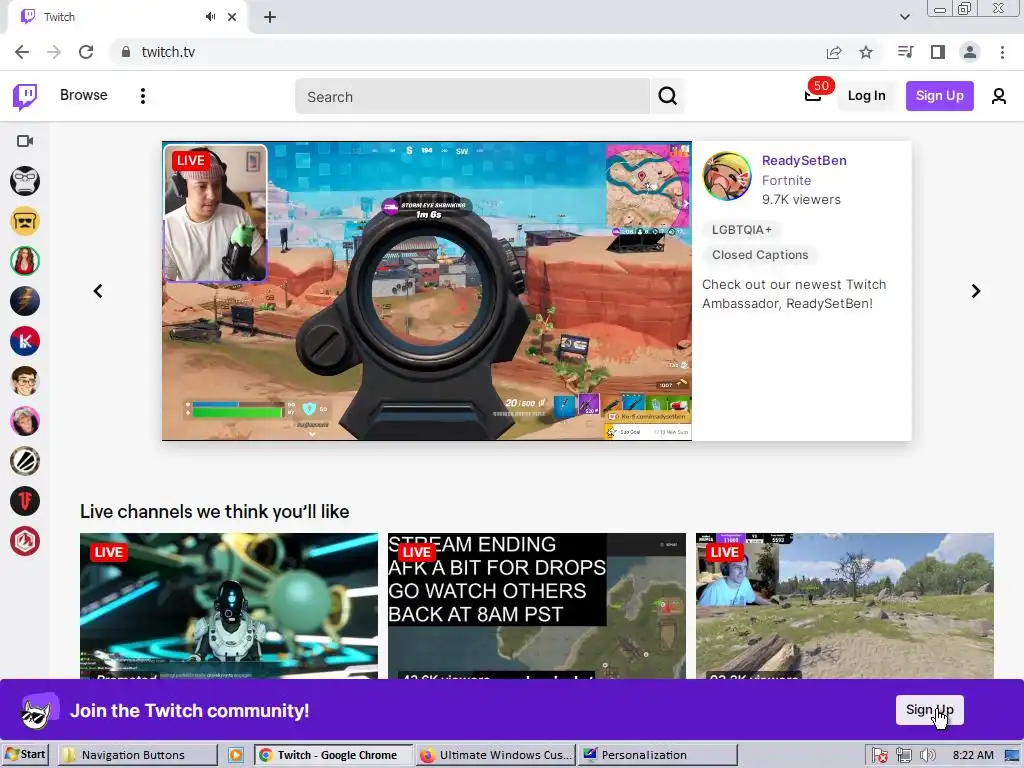Select the Closed Captions tag
This screenshot has height=768, width=1024.
pyautogui.click(x=760, y=255)
